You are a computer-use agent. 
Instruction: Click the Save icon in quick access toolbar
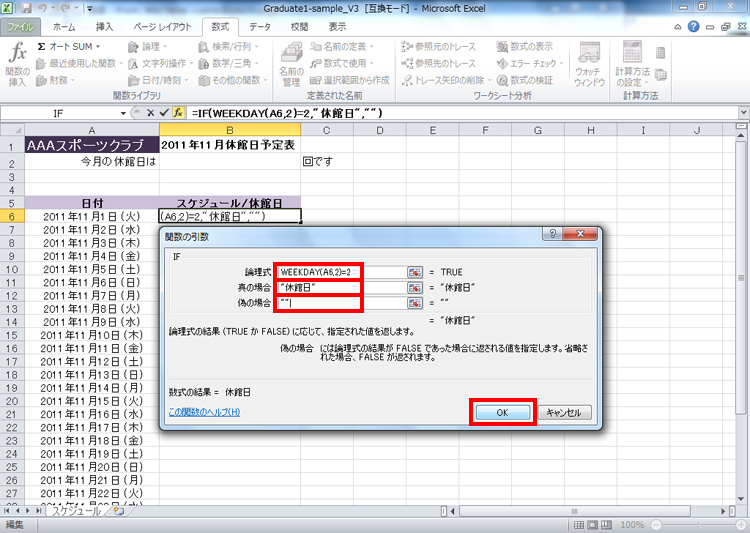coord(26,8)
